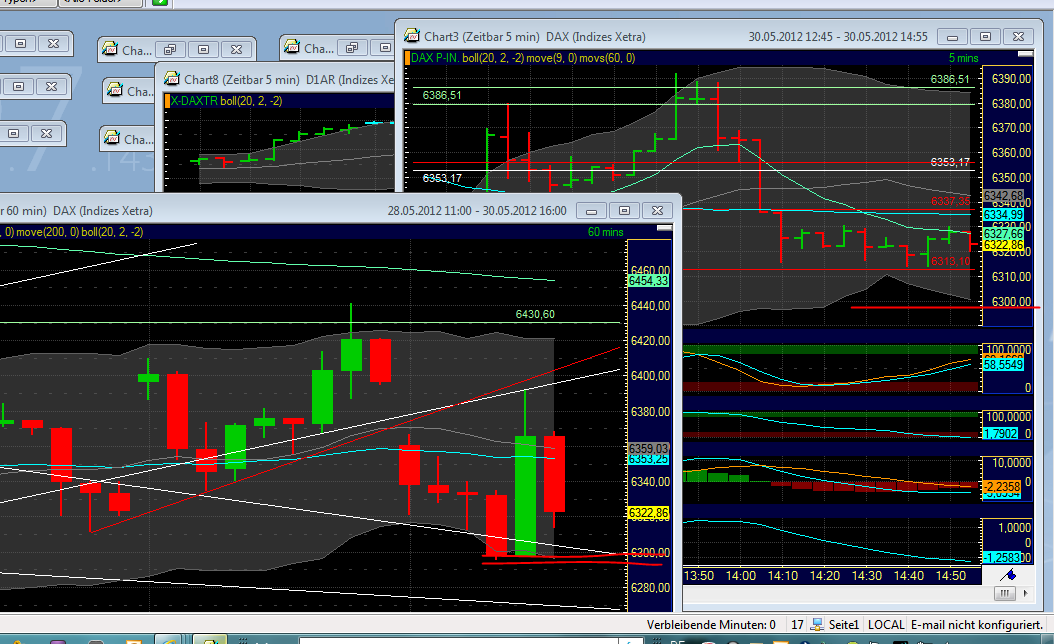
Task: Click the splitter grip handle at the bottom right
Action: click(x=1003, y=593)
